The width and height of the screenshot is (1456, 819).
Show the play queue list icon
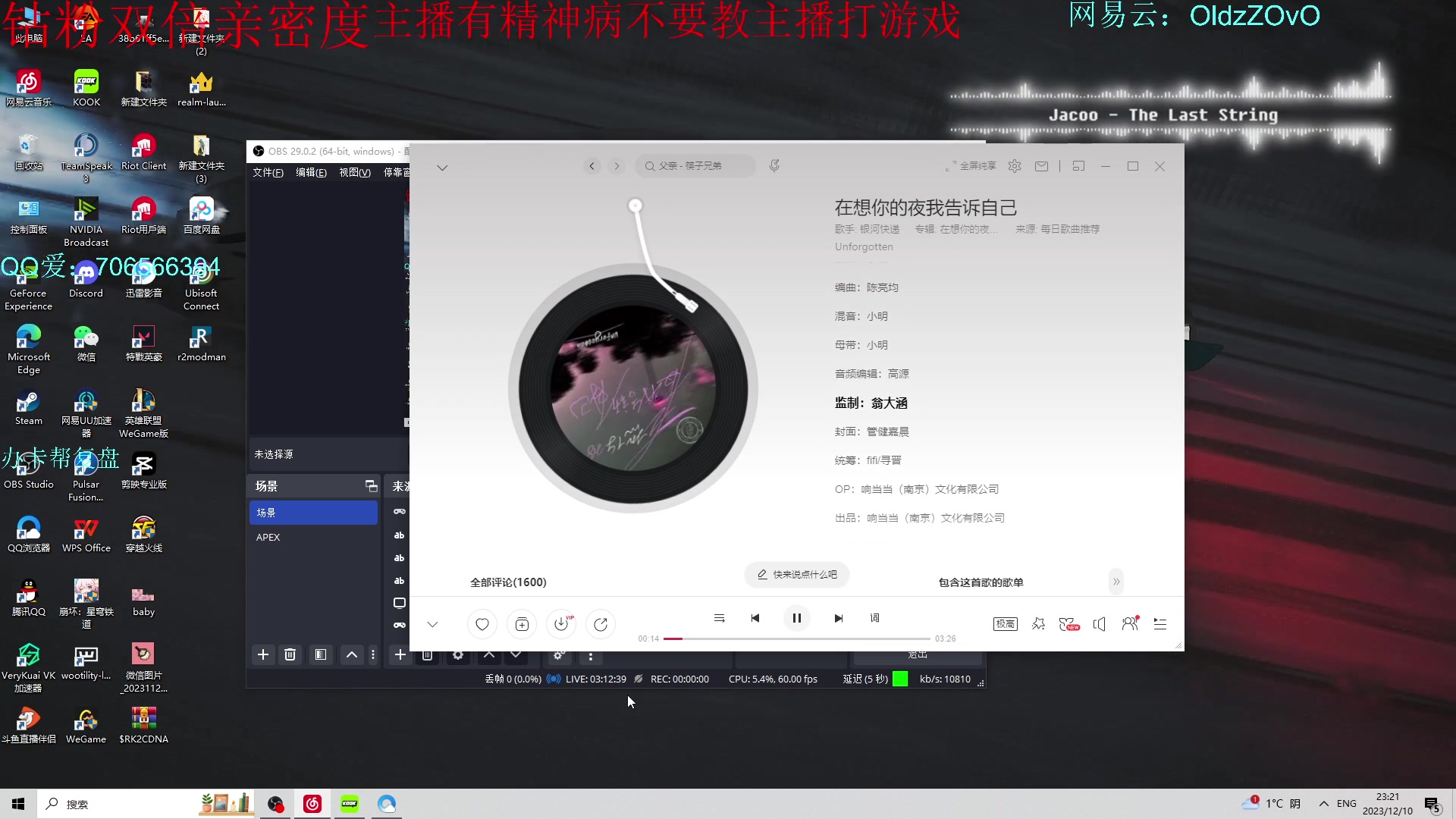tap(1159, 623)
